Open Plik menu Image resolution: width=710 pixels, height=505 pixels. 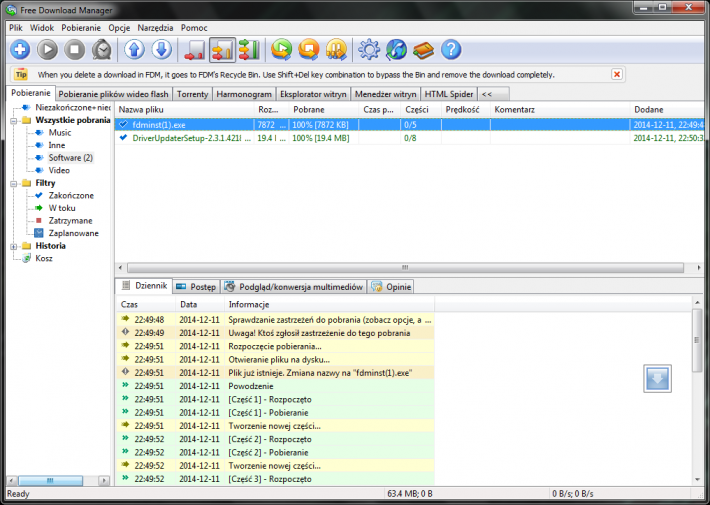pos(15,28)
